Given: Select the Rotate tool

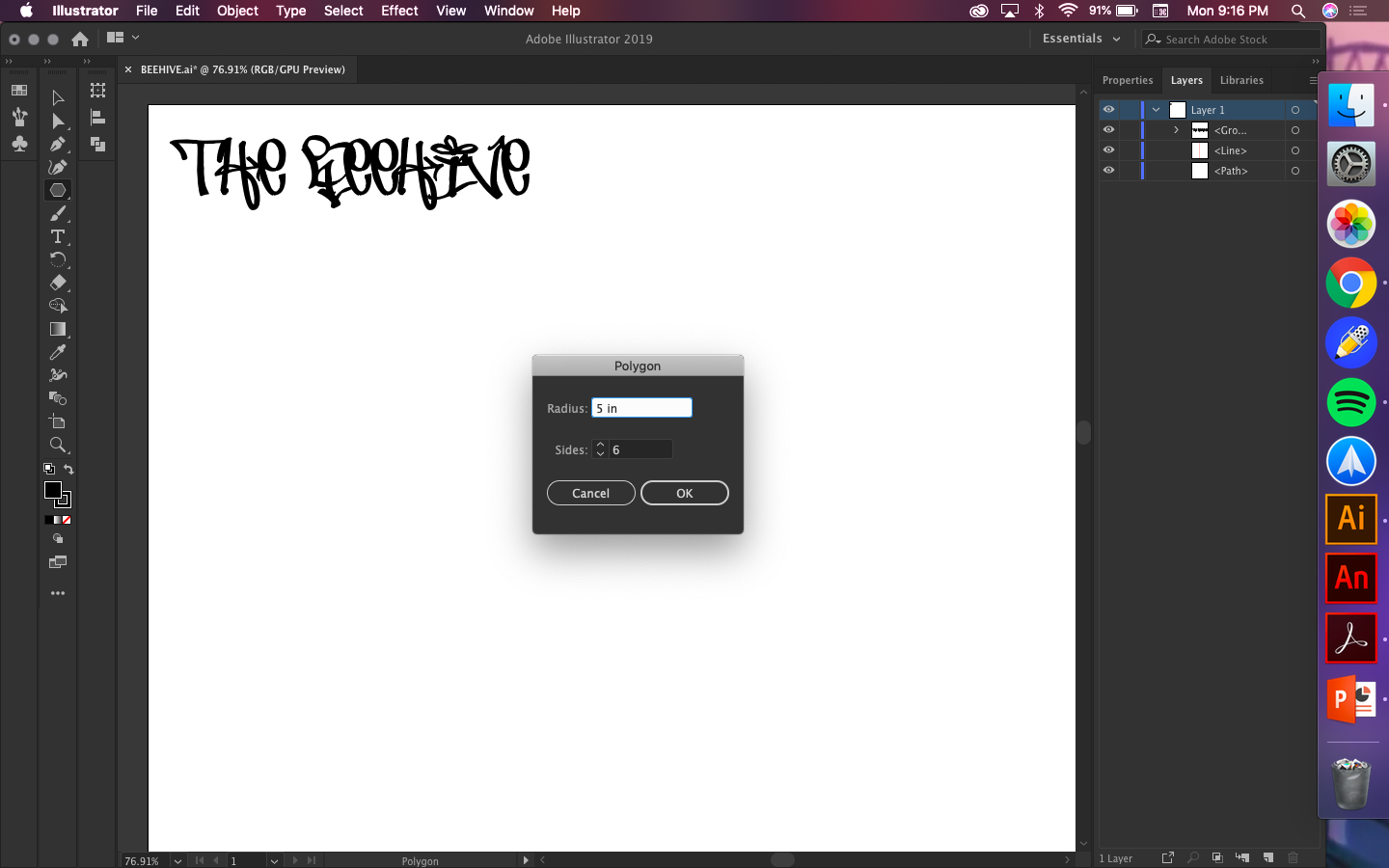Looking at the screenshot, I should [x=58, y=259].
